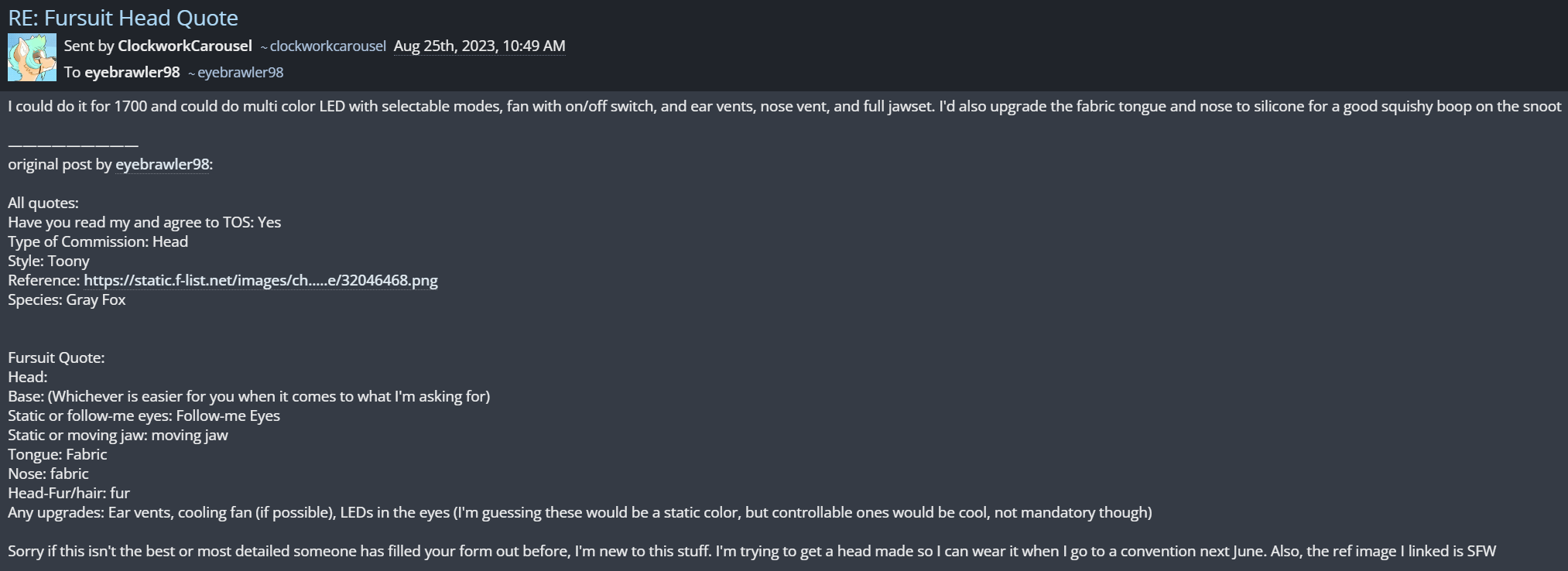Click the dashed separator line below reply

(73, 145)
